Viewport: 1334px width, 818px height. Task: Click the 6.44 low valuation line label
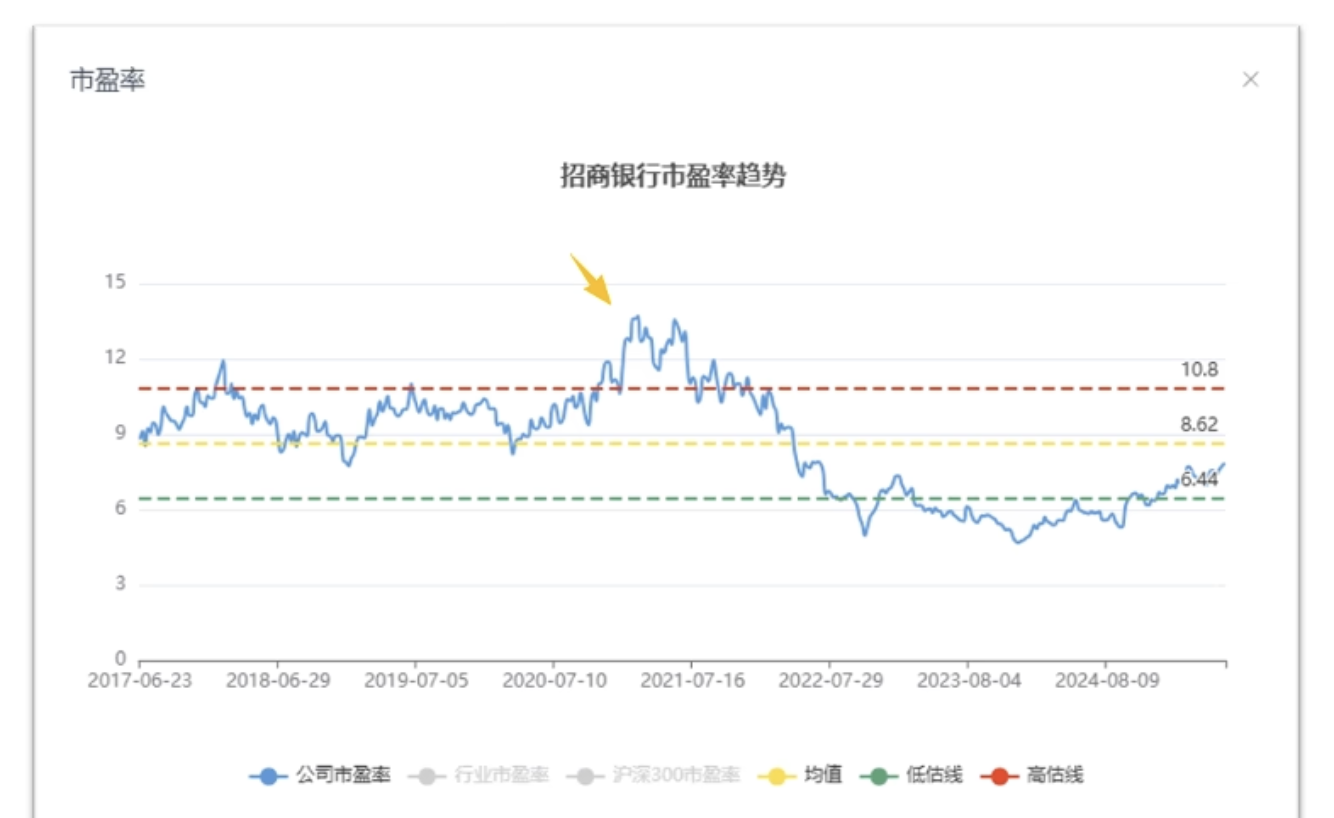pos(1199,480)
